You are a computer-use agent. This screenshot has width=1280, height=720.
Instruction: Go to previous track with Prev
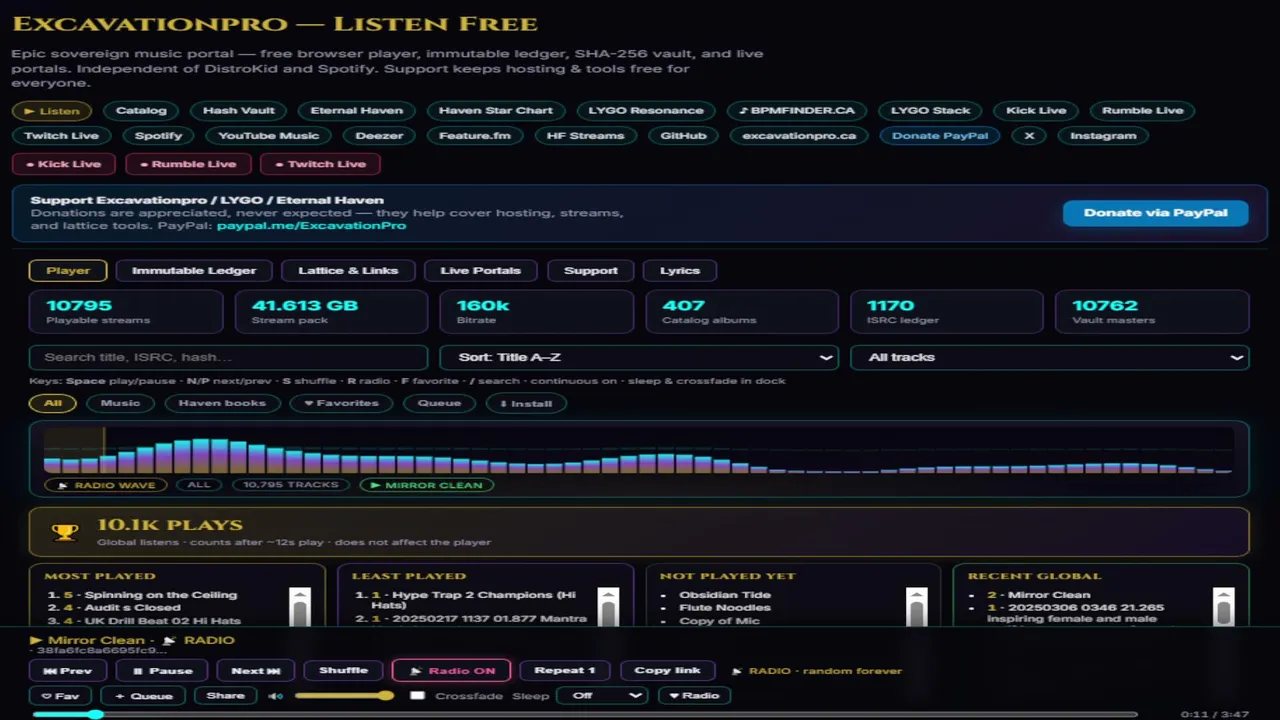pyautogui.click(x=68, y=671)
